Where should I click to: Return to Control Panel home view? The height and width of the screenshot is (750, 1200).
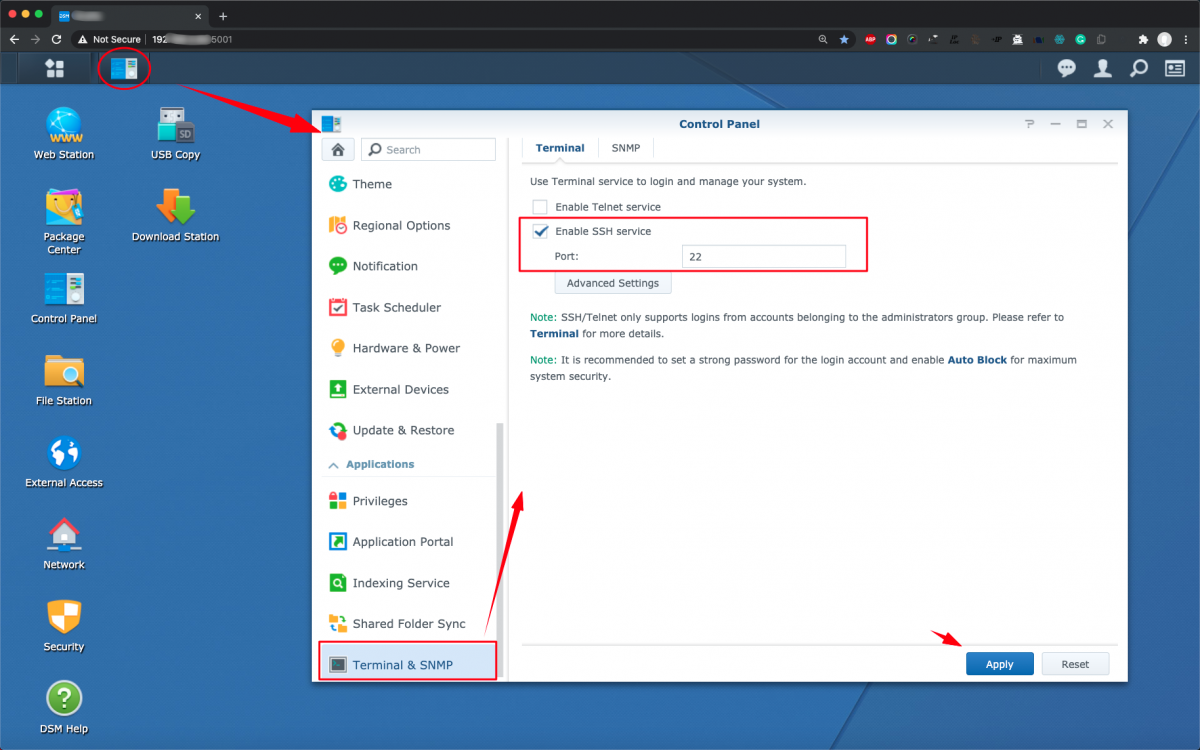338,148
